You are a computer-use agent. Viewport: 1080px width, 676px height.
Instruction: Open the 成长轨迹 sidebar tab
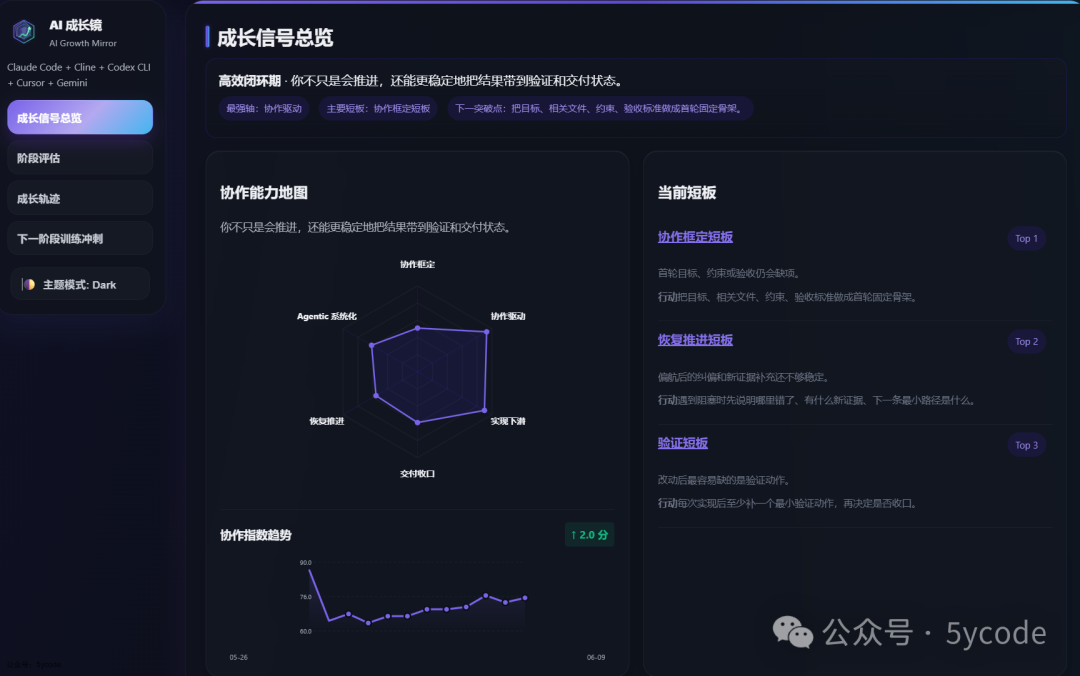80,198
